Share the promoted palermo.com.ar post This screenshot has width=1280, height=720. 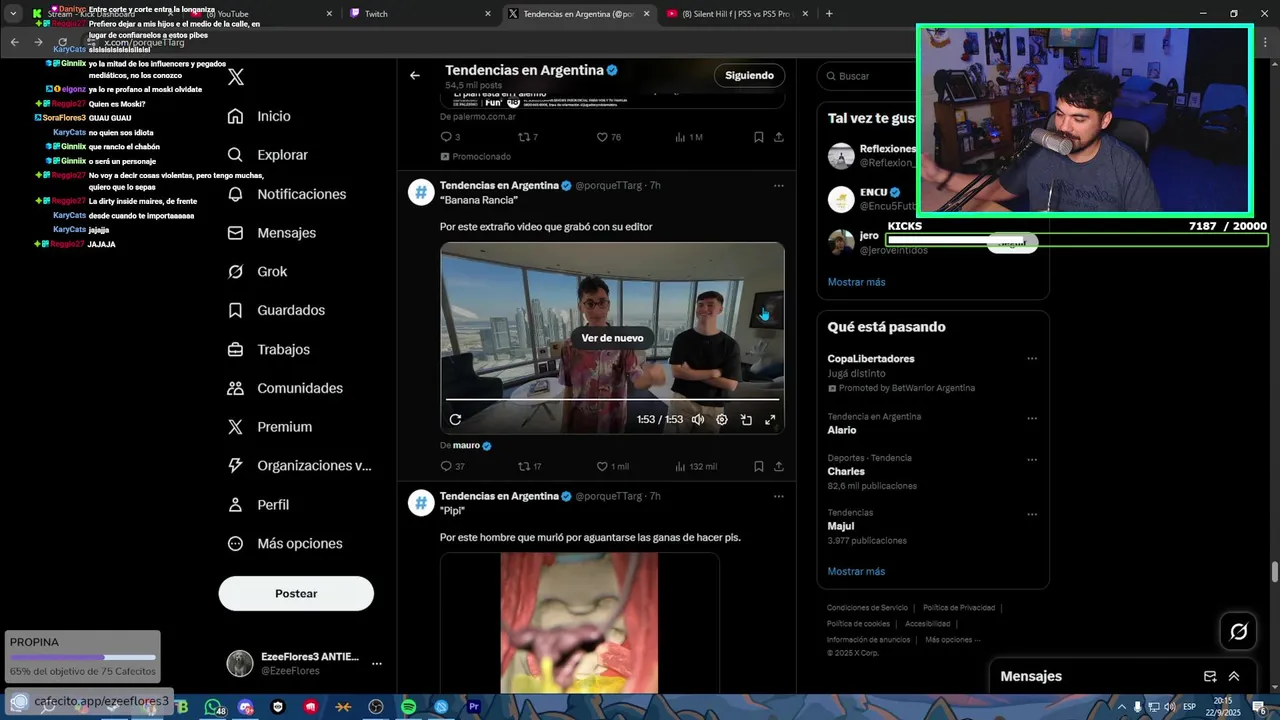[779, 137]
